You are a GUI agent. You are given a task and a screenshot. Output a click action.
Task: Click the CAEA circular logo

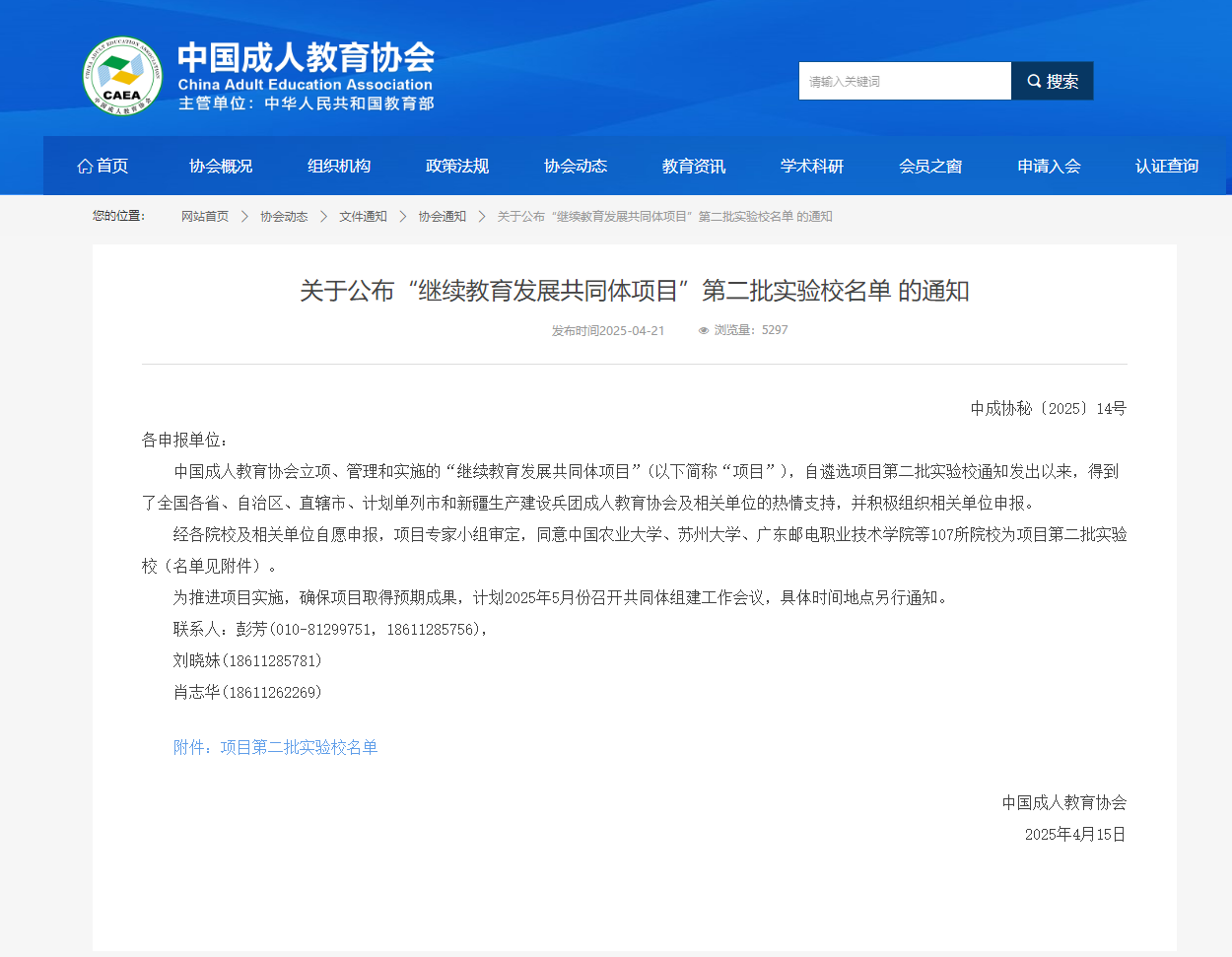pyautogui.click(x=122, y=77)
